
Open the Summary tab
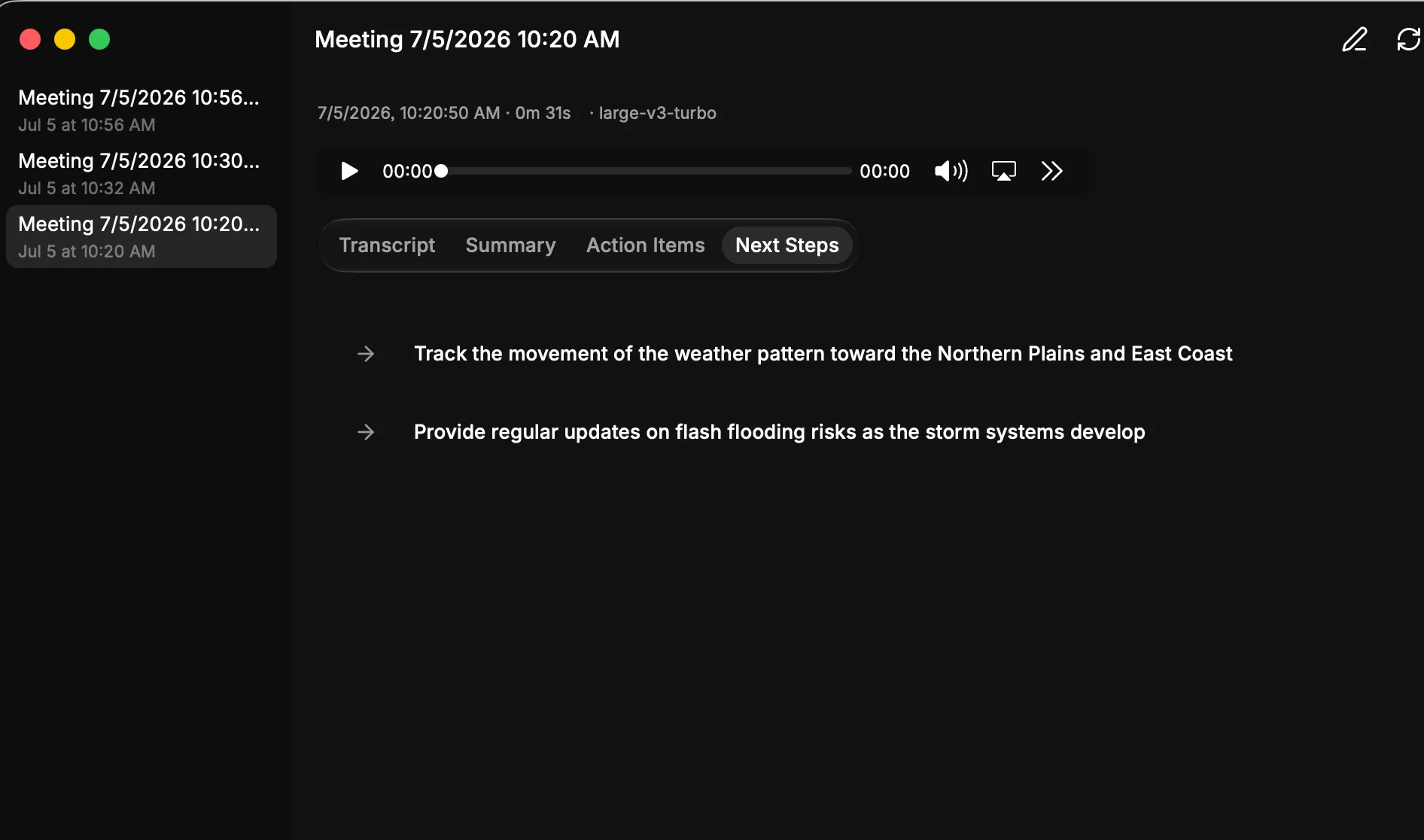510,245
